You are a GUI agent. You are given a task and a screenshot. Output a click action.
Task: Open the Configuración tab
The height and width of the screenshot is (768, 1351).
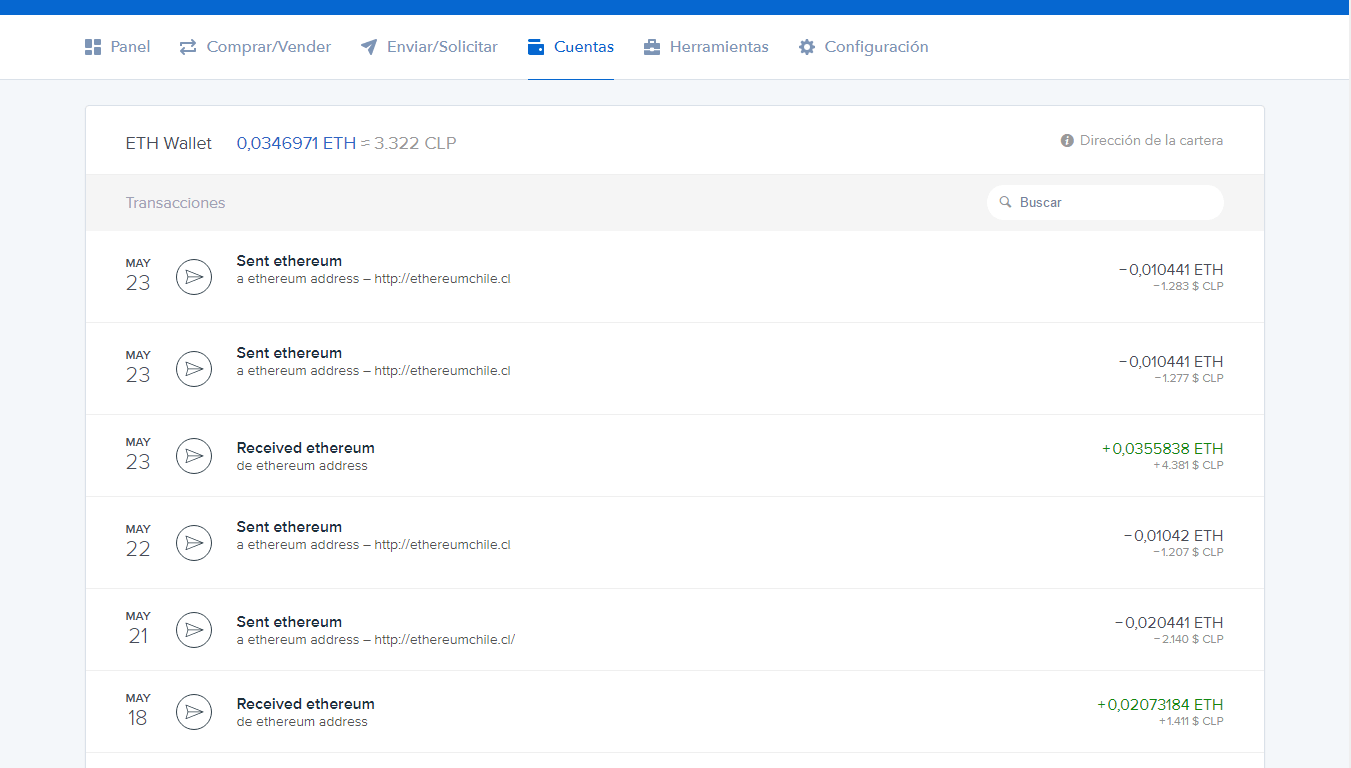pos(863,47)
